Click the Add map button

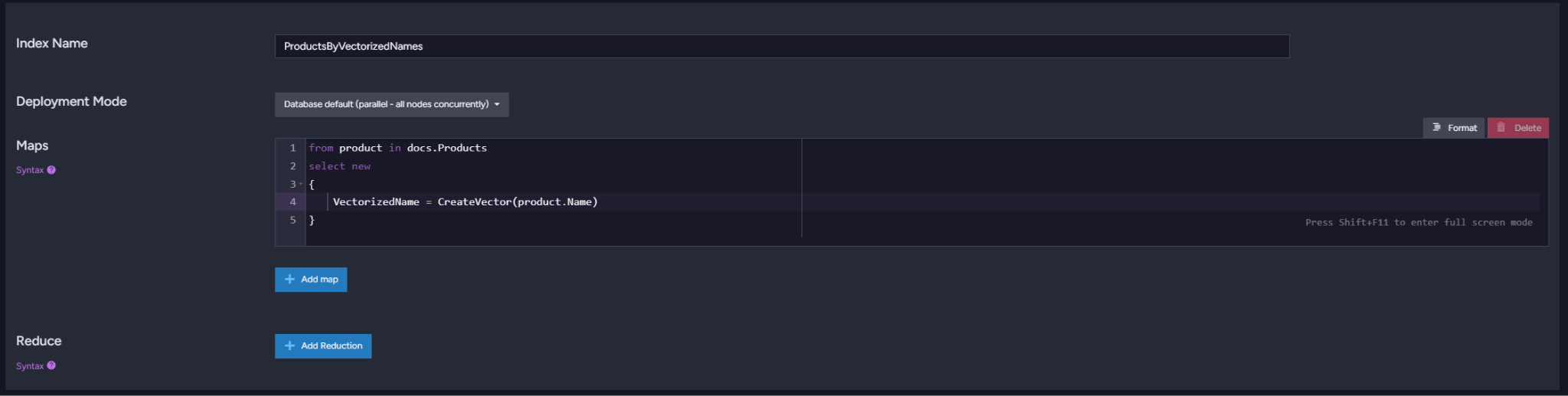point(311,280)
